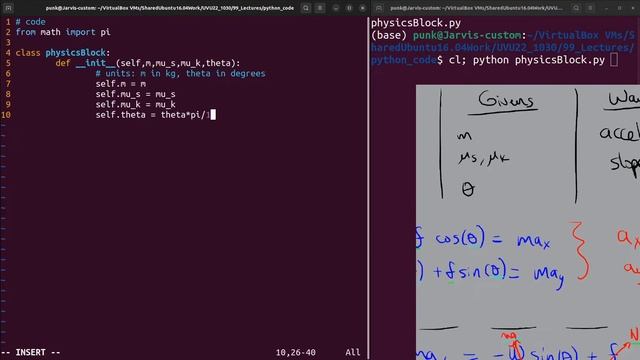
Task: Open new tab icon in left terminal
Action: tap(8, 8)
